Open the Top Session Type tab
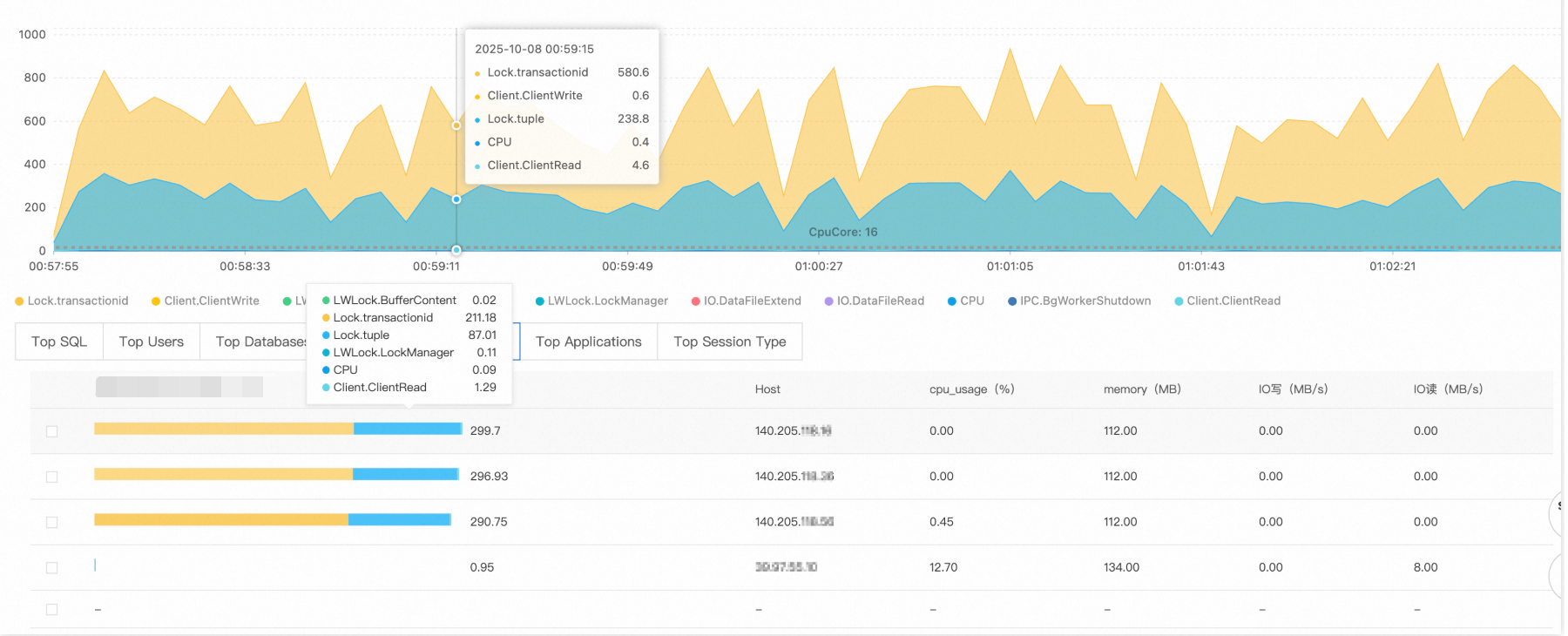The image size is (1568, 636). pyautogui.click(x=730, y=342)
